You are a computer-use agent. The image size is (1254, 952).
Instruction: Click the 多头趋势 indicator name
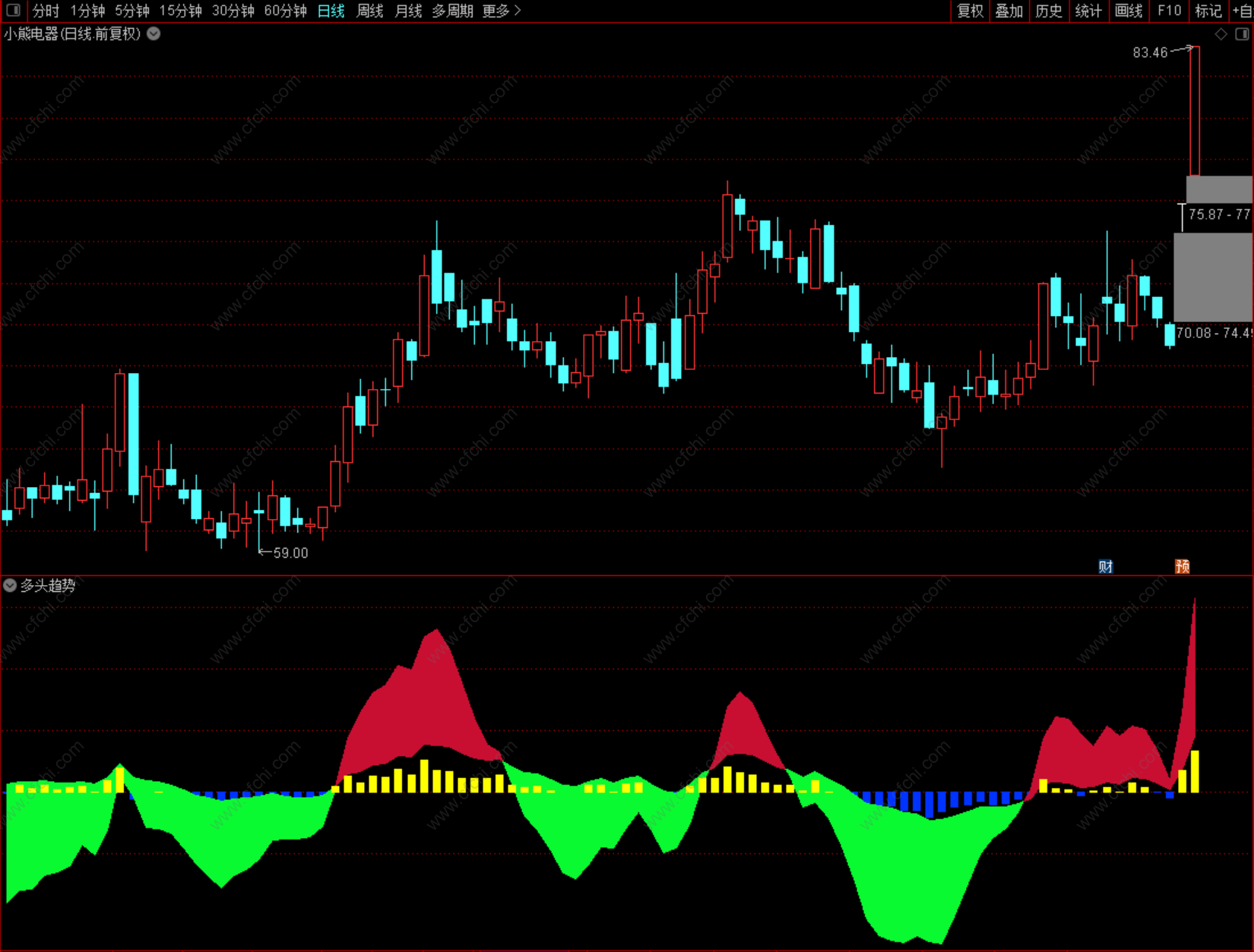click(x=48, y=585)
